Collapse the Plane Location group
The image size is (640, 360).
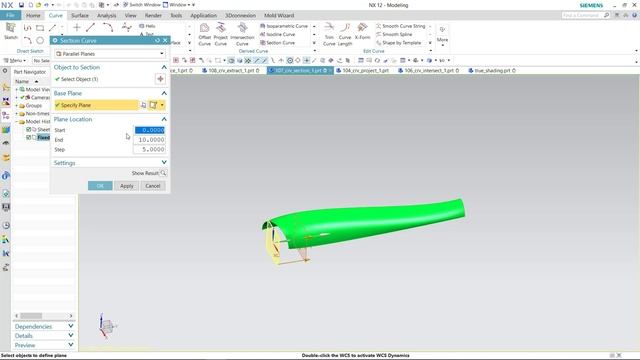point(164,119)
